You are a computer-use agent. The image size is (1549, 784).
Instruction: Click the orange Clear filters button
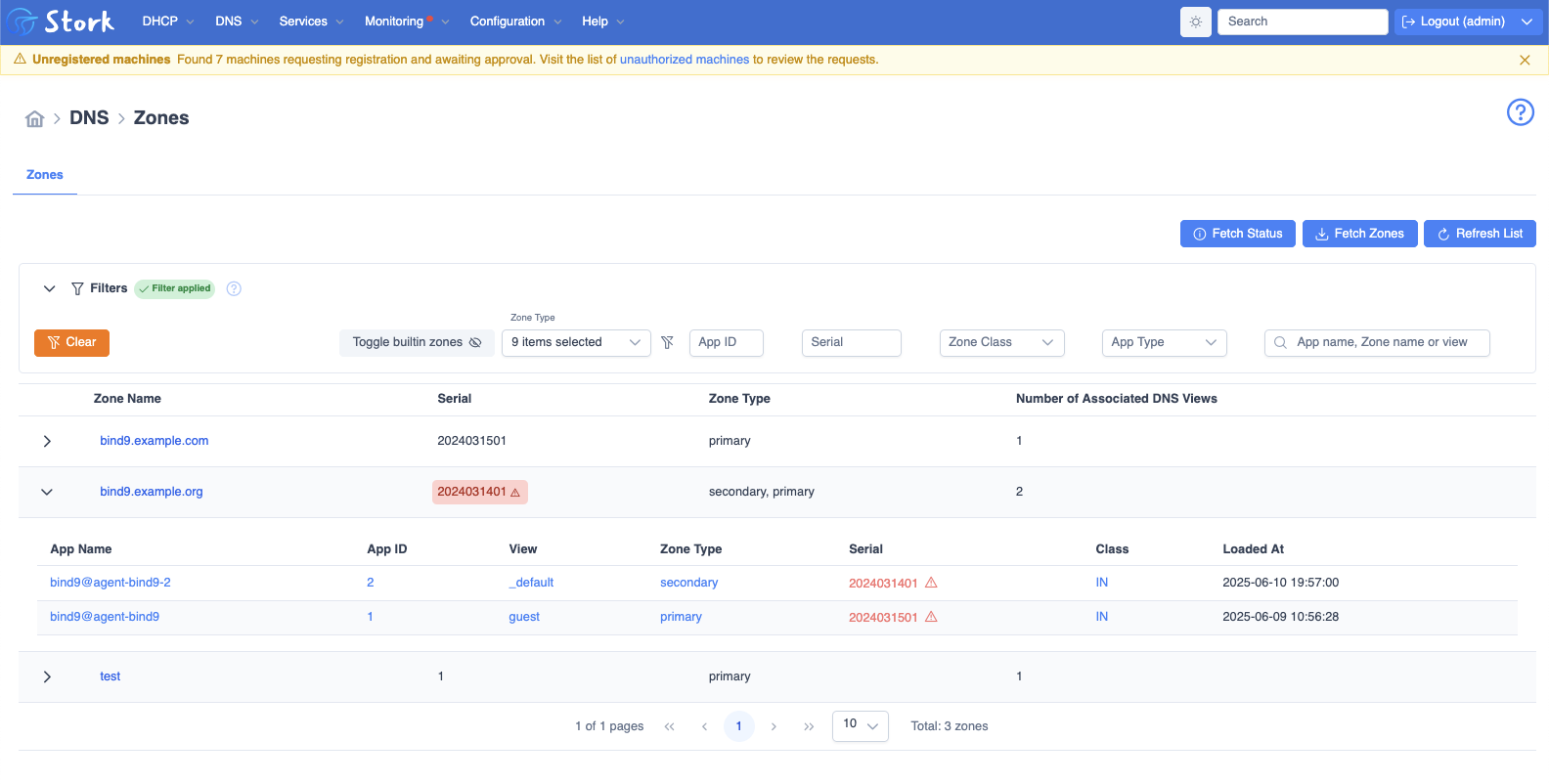coord(71,342)
